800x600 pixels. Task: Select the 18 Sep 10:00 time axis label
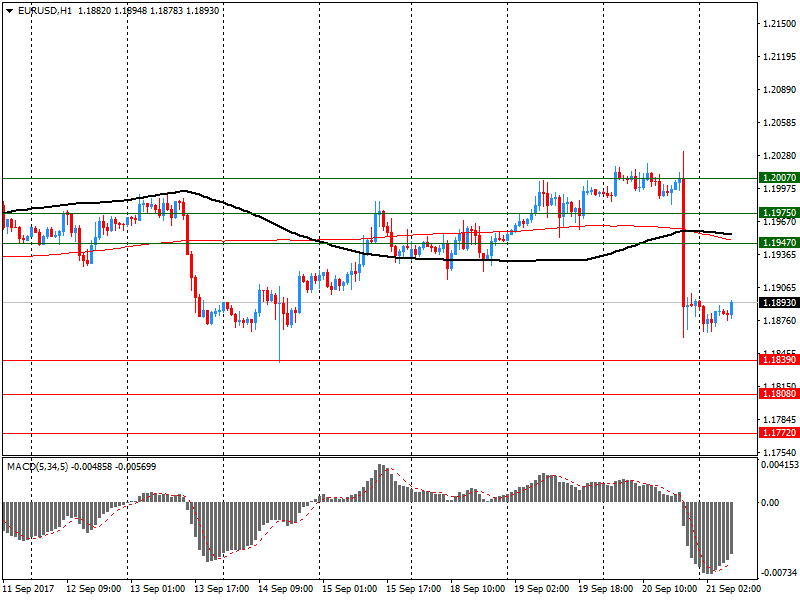coord(478,588)
